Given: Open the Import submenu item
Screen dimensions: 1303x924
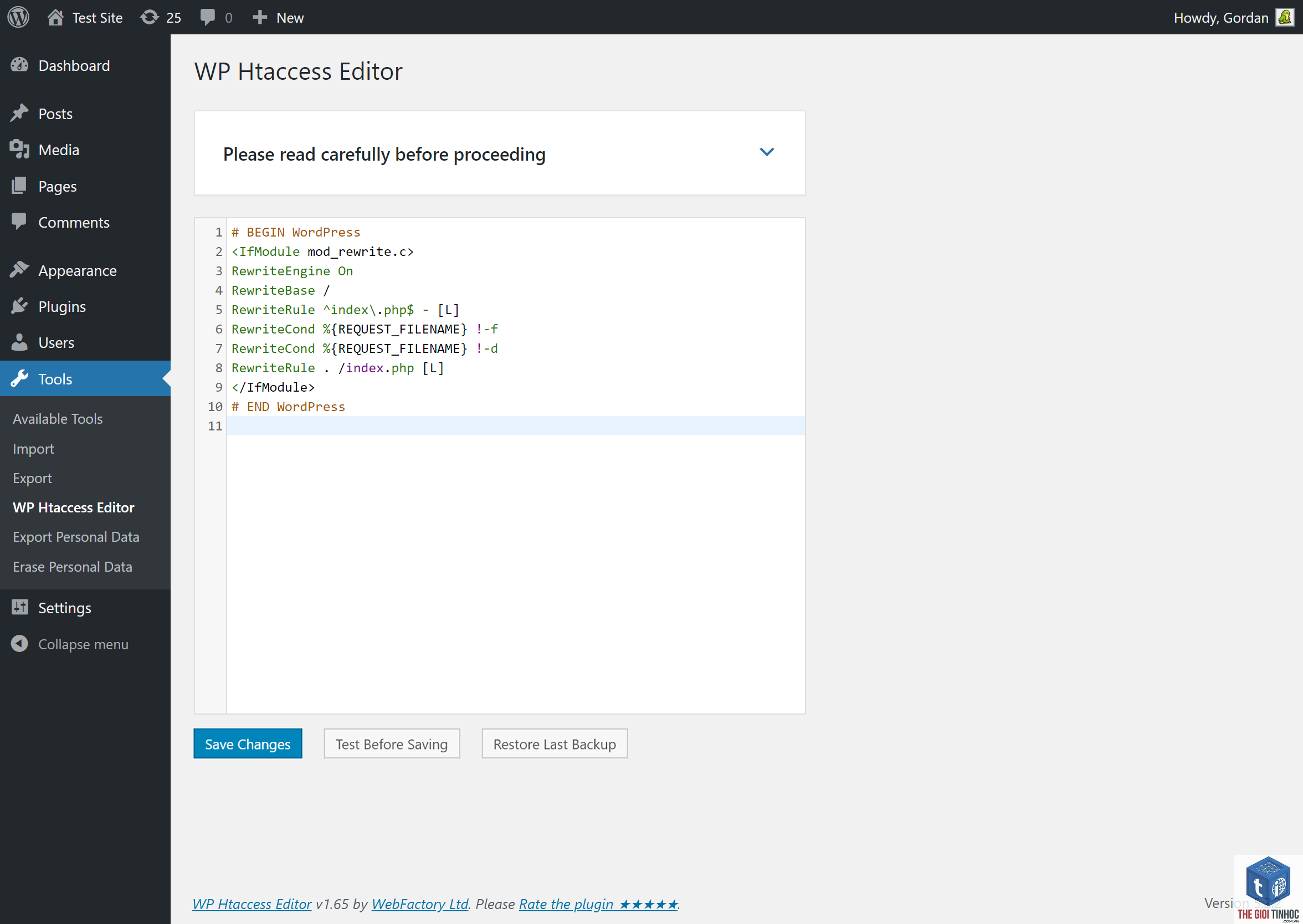Looking at the screenshot, I should pyautogui.click(x=34, y=449).
